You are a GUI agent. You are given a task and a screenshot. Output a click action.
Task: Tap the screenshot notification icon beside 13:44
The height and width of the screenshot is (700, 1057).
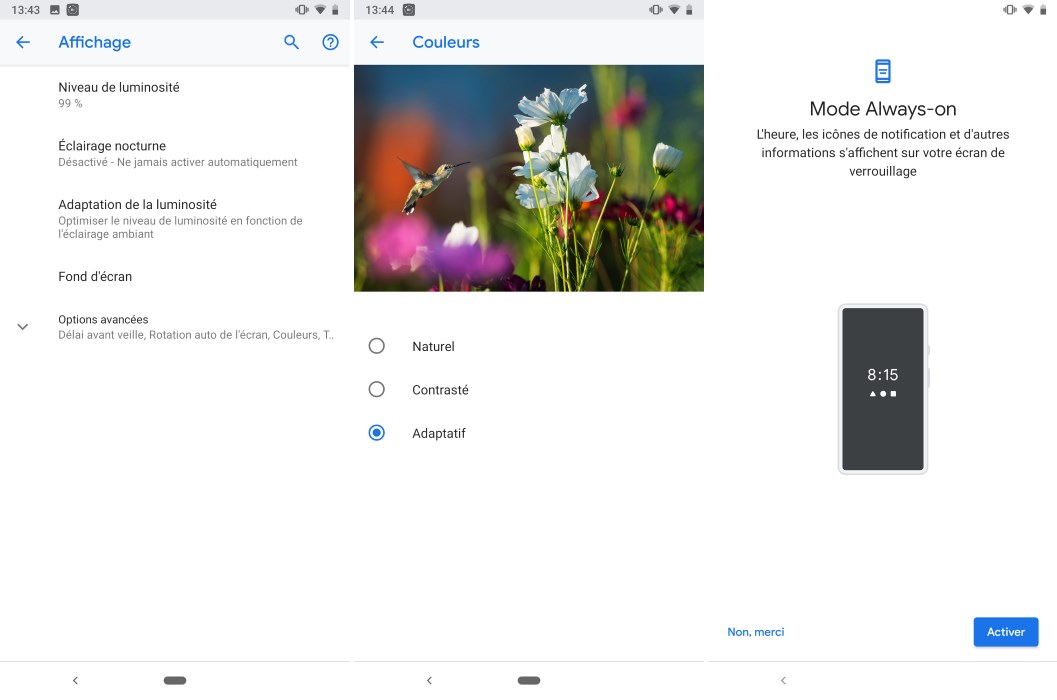[x=409, y=10]
